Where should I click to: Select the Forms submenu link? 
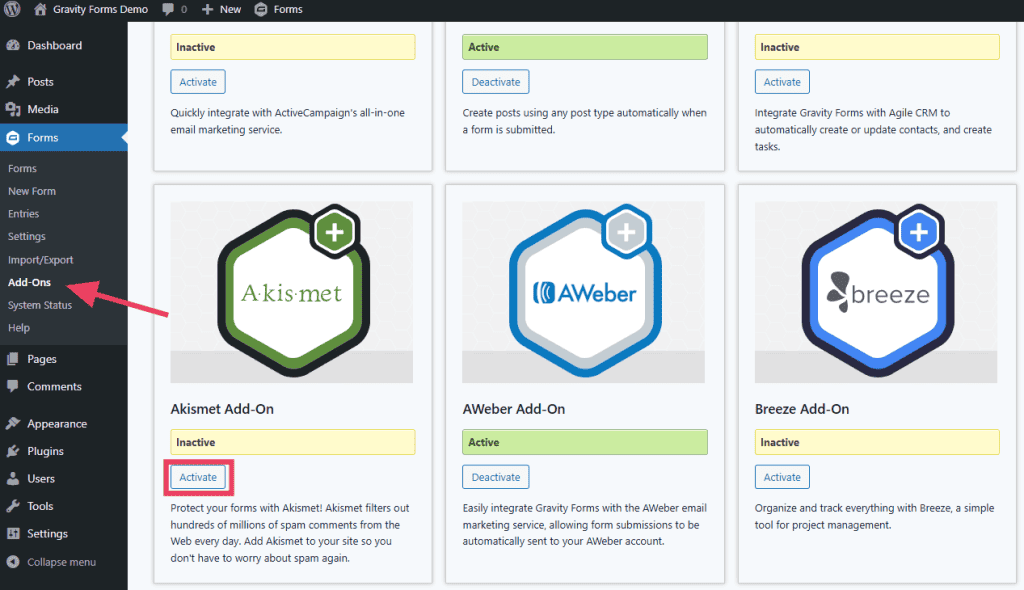22,169
